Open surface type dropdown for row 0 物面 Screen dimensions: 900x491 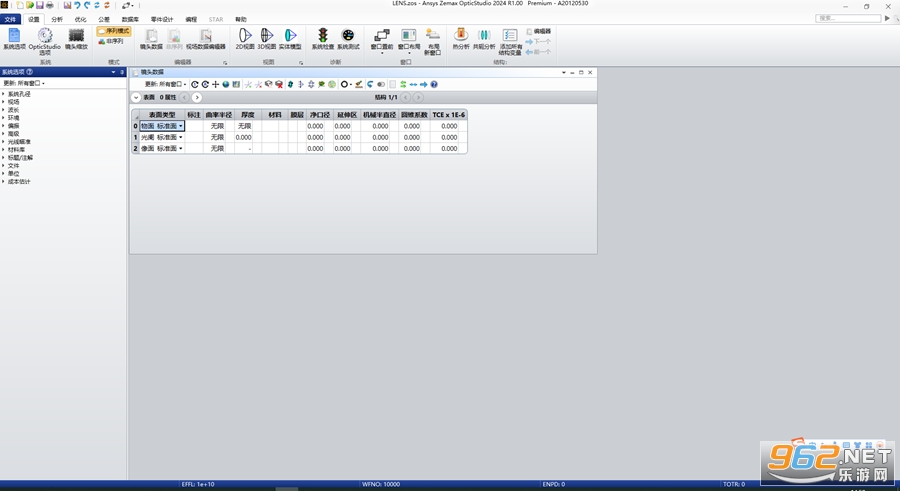pos(181,126)
